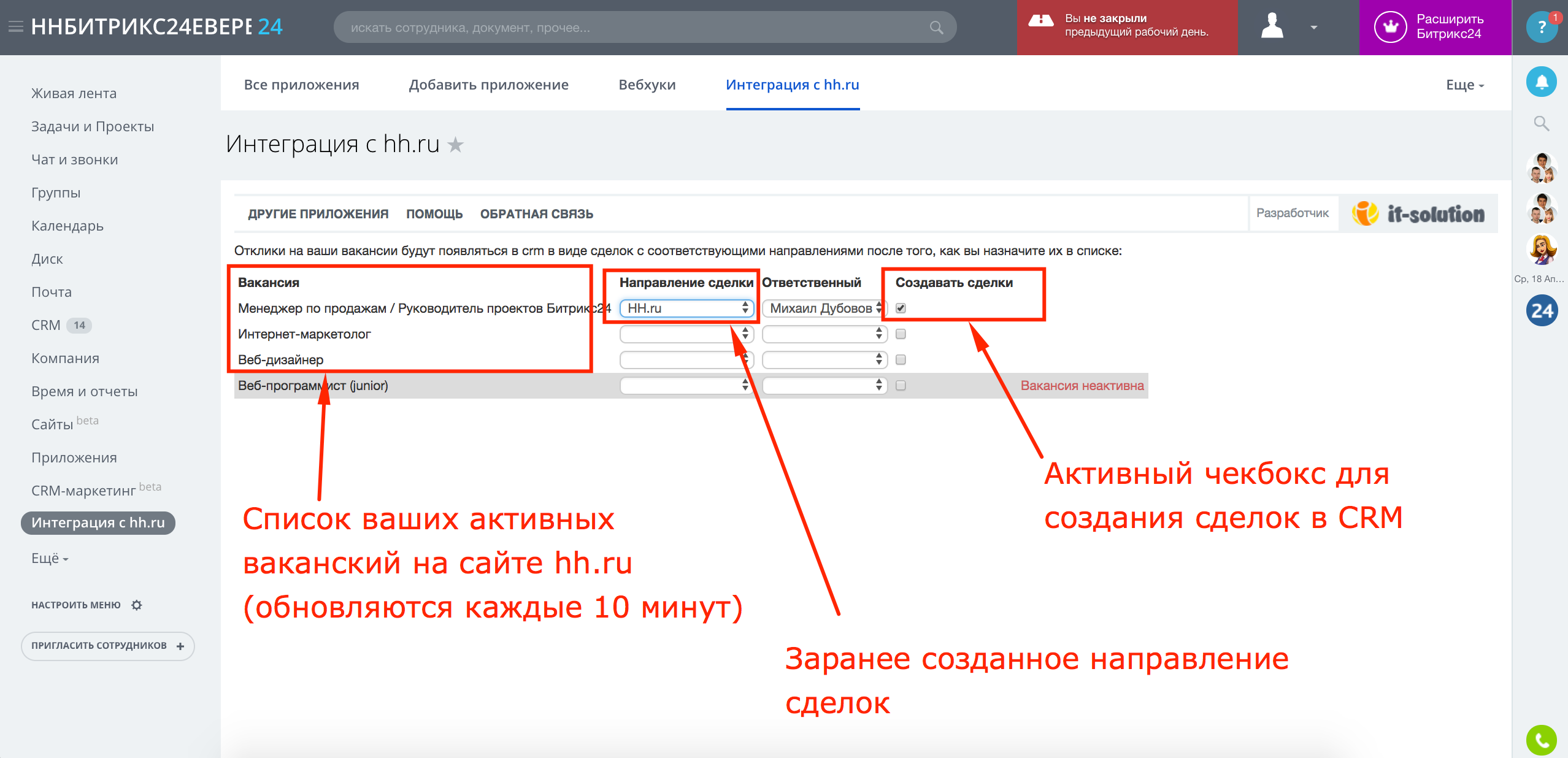Open Другие приложения link
The width and height of the screenshot is (1568, 758).
(318, 214)
